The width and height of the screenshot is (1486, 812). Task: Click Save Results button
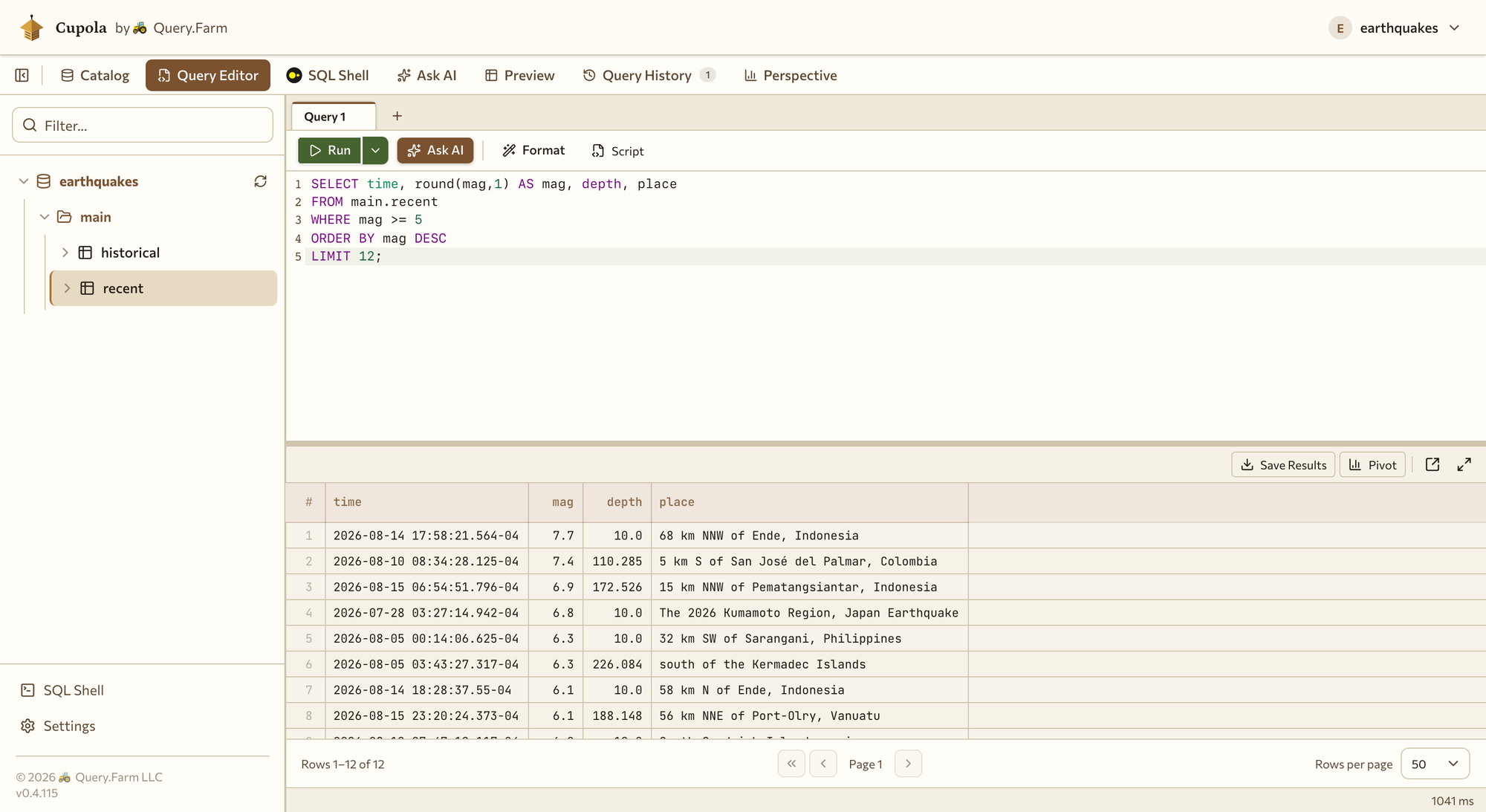(x=1283, y=464)
